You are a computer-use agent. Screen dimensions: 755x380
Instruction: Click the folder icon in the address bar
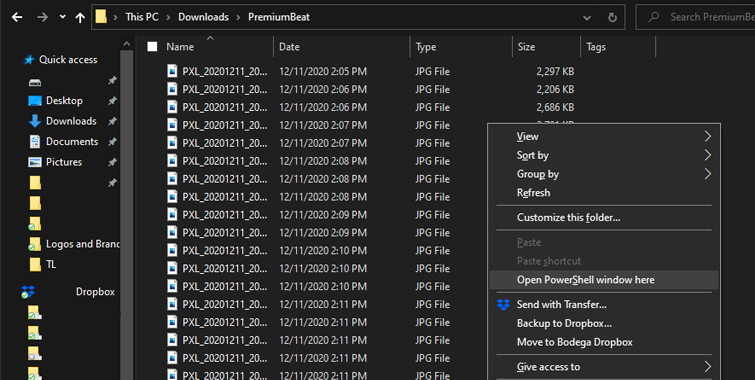point(101,17)
